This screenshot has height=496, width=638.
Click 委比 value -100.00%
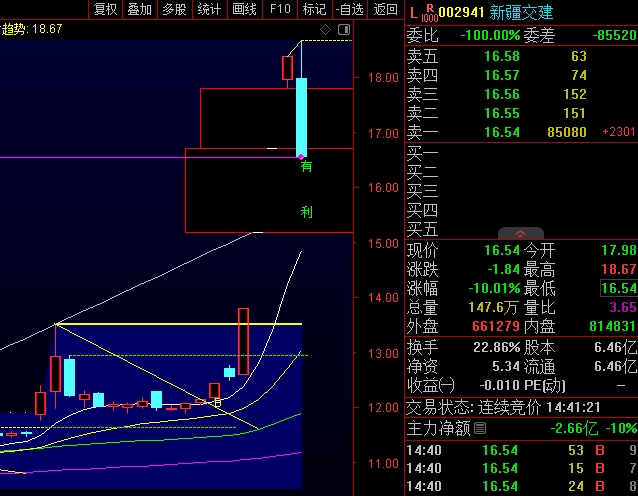tap(490, 35)
